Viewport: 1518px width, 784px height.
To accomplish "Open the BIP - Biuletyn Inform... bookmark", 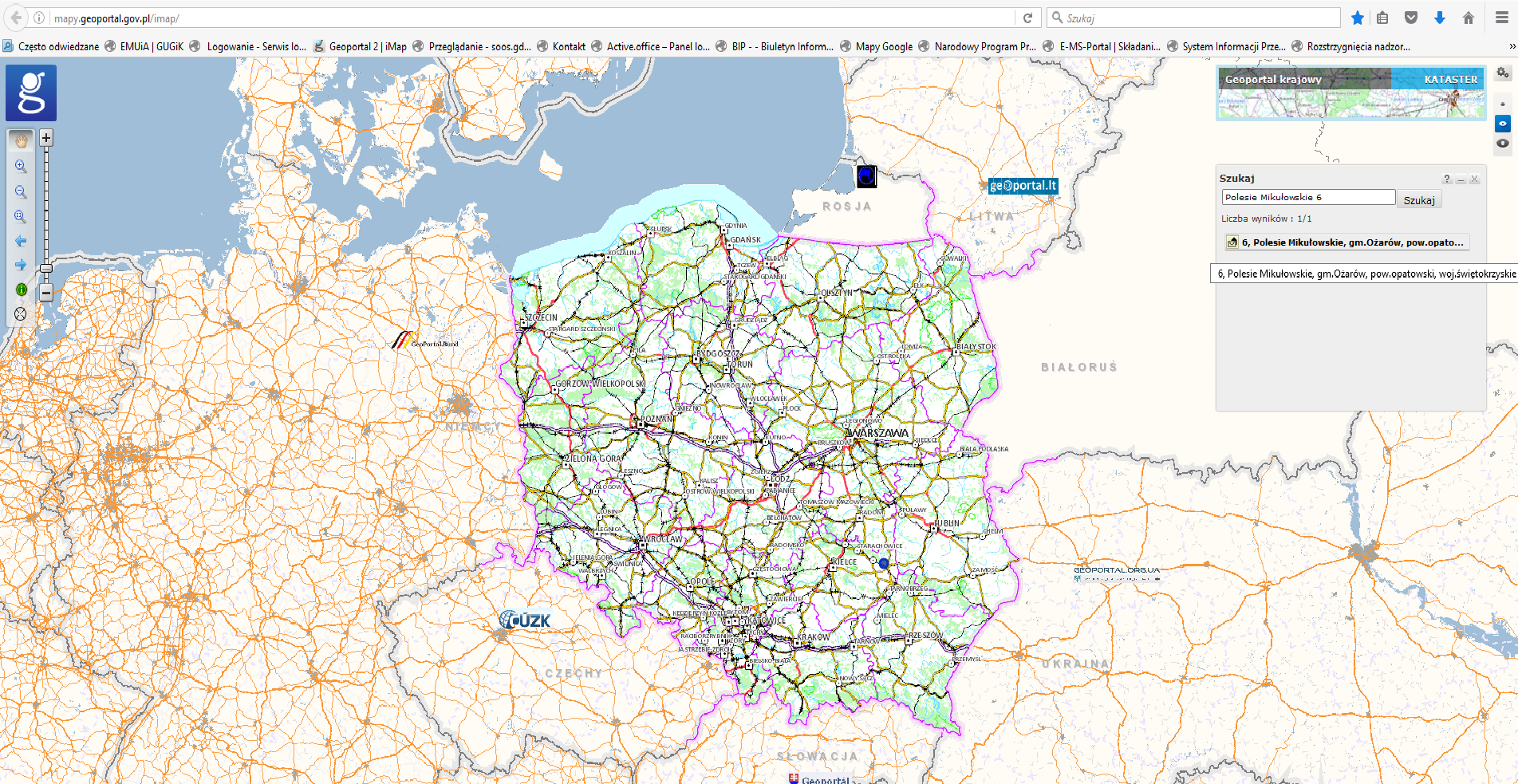I will pyautogui.click(x=775, y=46).
